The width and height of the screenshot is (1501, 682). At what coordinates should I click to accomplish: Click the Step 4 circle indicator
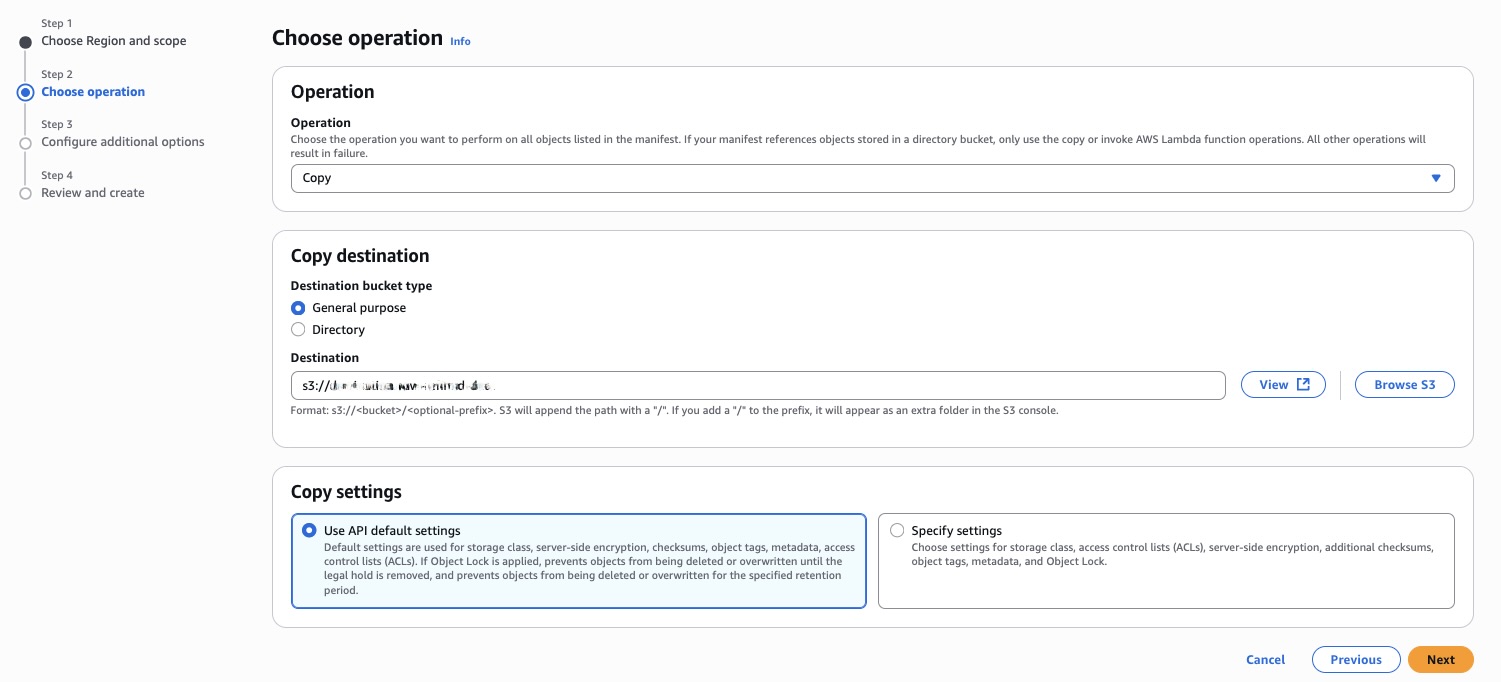tap(26, 194)
